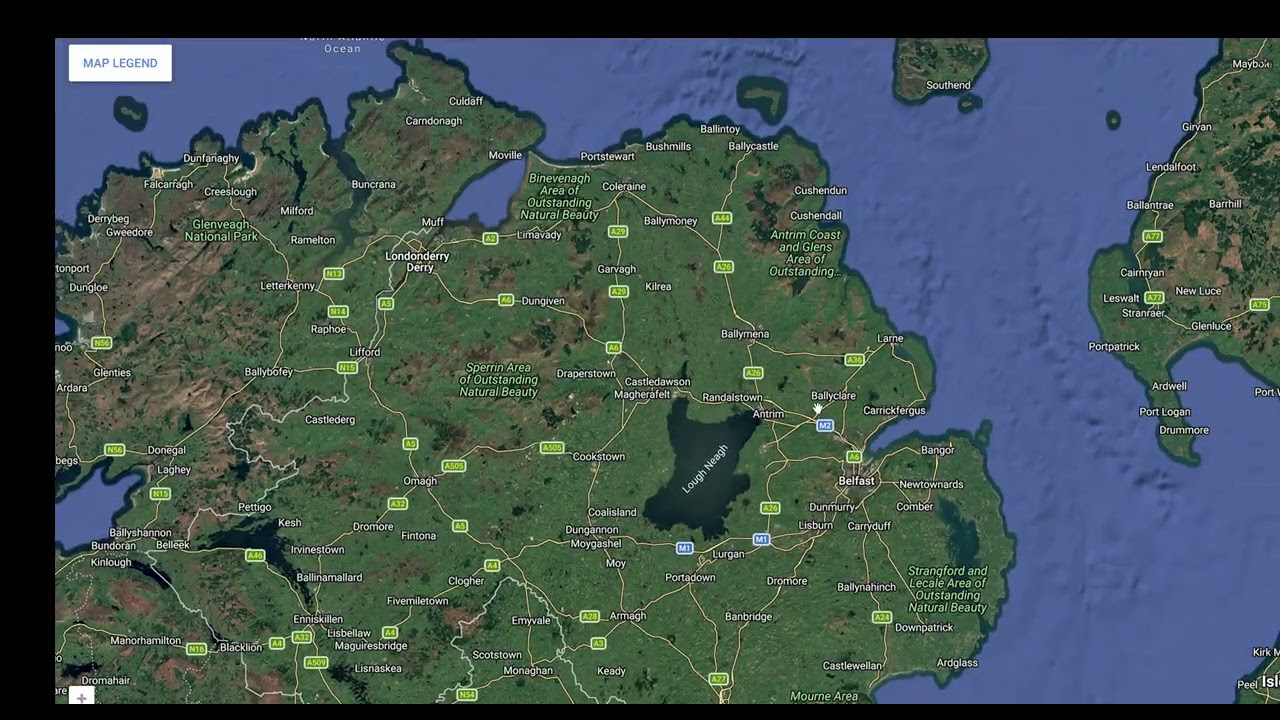Open the MAP LEGEND panel
This screenshot has height=720, width=1280.
tap(120, 63)
